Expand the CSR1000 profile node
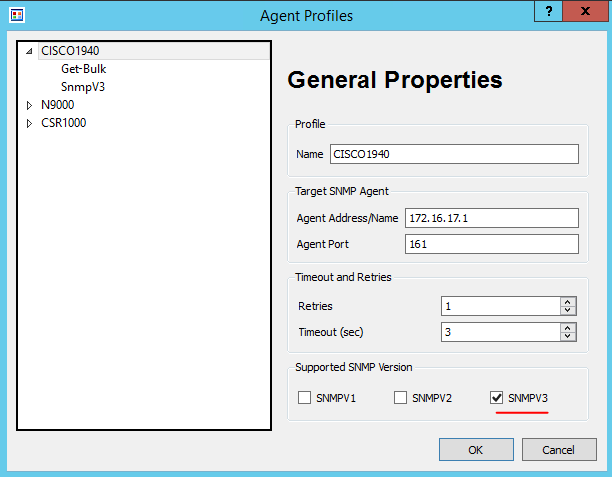 pos(29,123)
